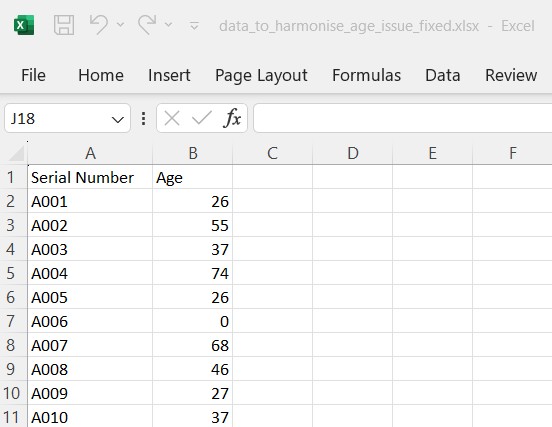Switch to the Formulas ribbon tab
Screen dimensions: 552x427
coord(366,75)
